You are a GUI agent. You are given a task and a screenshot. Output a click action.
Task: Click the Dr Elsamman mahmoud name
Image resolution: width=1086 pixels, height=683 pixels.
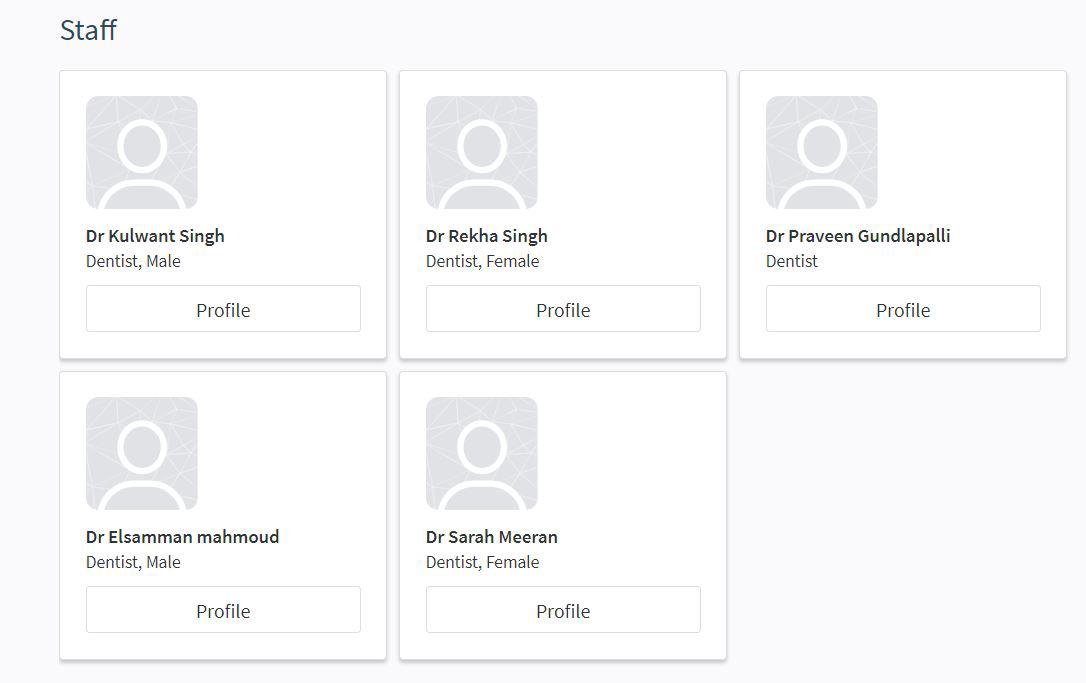[183, 537]
